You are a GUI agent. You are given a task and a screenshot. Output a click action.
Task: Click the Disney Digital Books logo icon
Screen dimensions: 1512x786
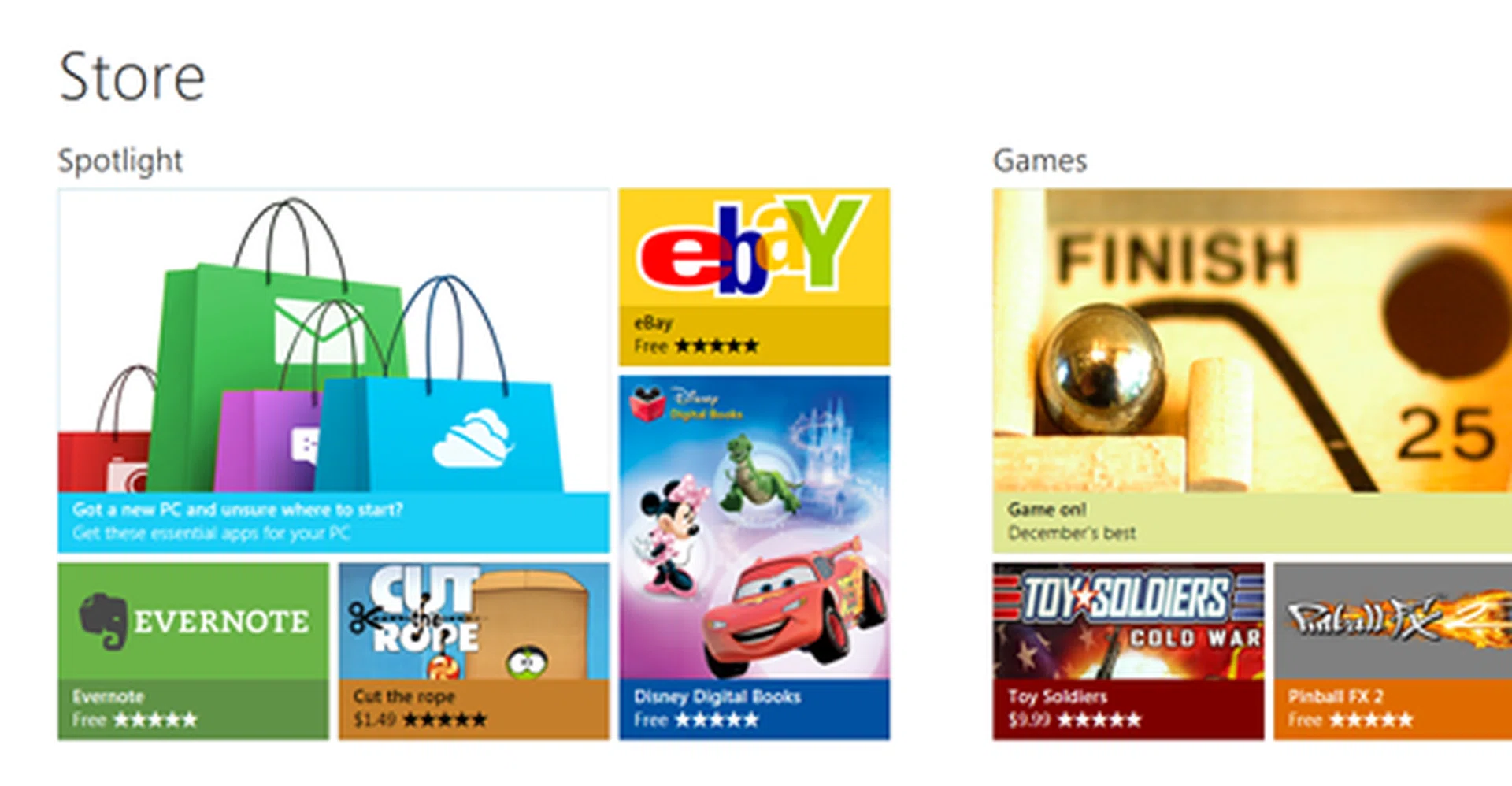[x=647, y=404]
